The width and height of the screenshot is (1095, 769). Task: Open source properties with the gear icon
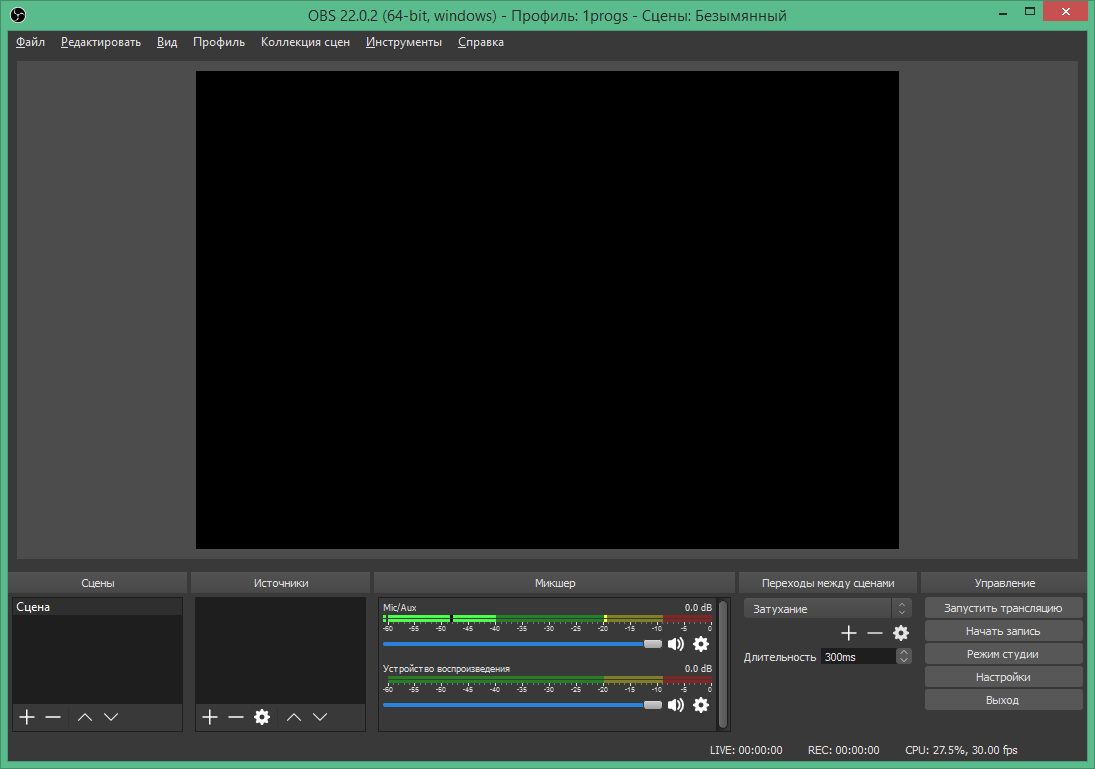262,716
